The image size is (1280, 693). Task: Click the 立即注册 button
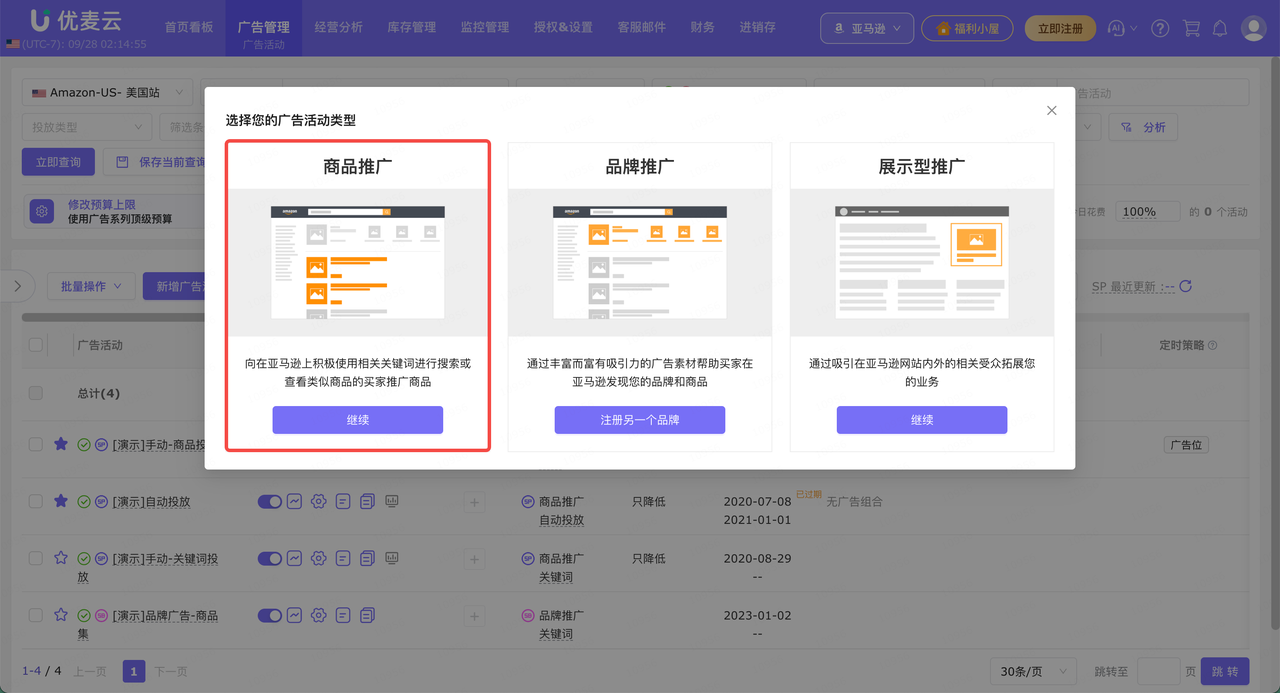pyautogui.click(x=1060, y=29)
